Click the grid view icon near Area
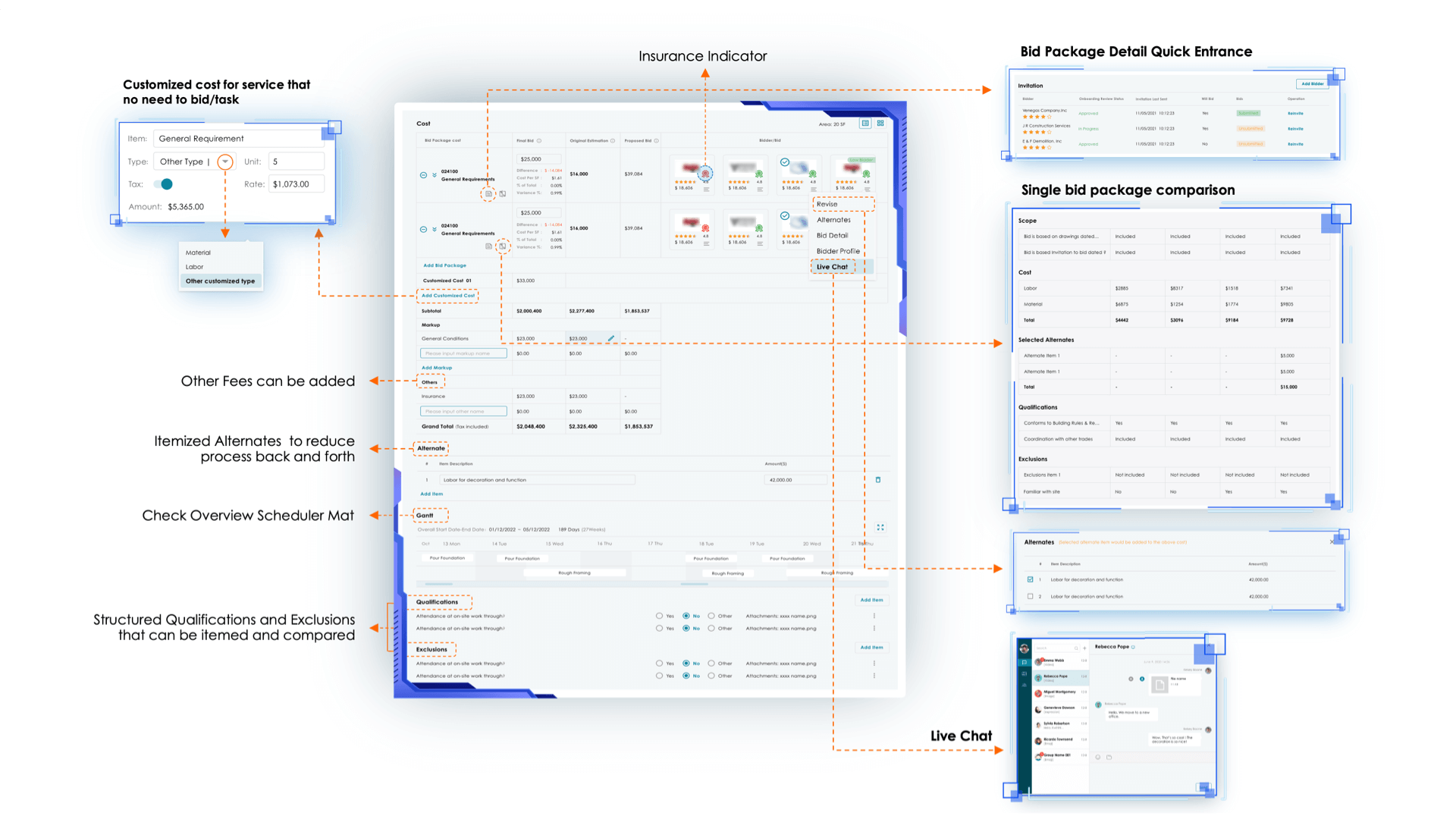The width and height of the screenshot is (1456, 819). click(x=880, y=123)
